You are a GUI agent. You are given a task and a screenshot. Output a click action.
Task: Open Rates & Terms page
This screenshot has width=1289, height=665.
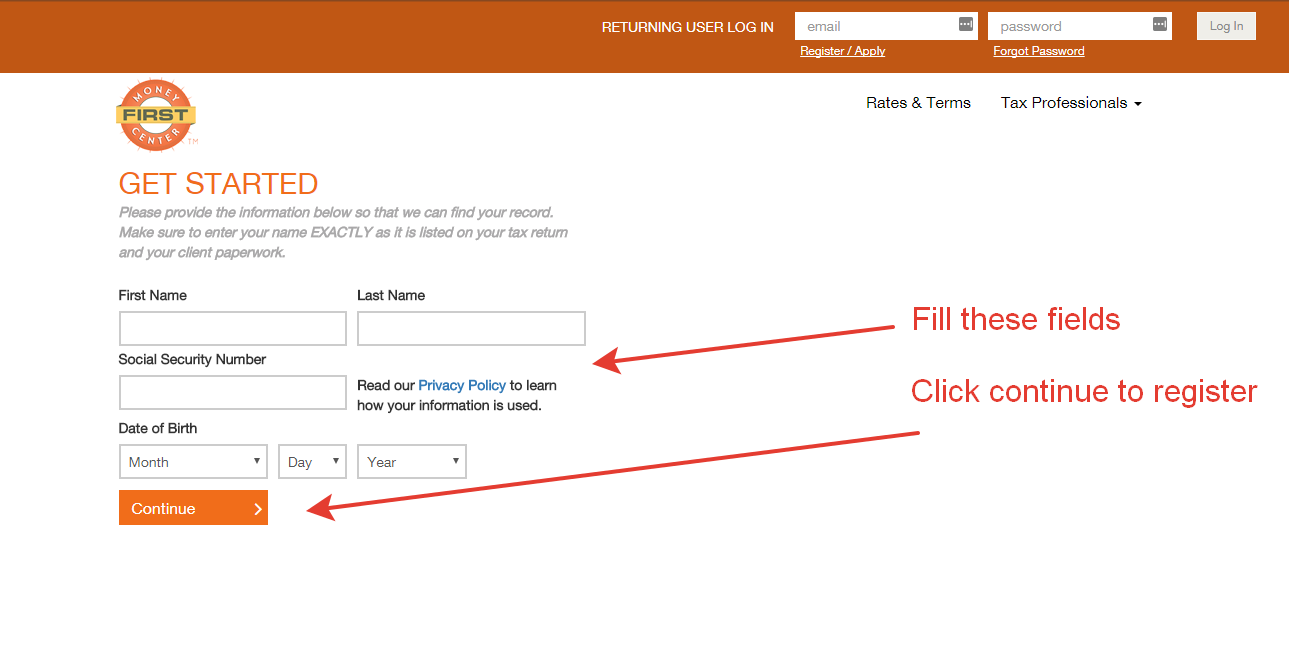[918, 103]
